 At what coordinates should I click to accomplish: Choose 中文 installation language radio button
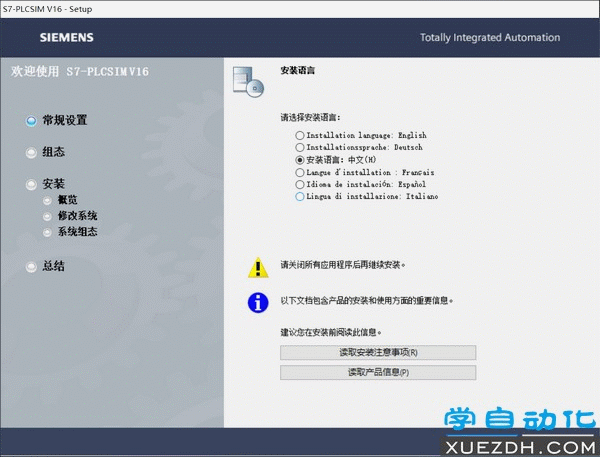click(x=300, y=160)
